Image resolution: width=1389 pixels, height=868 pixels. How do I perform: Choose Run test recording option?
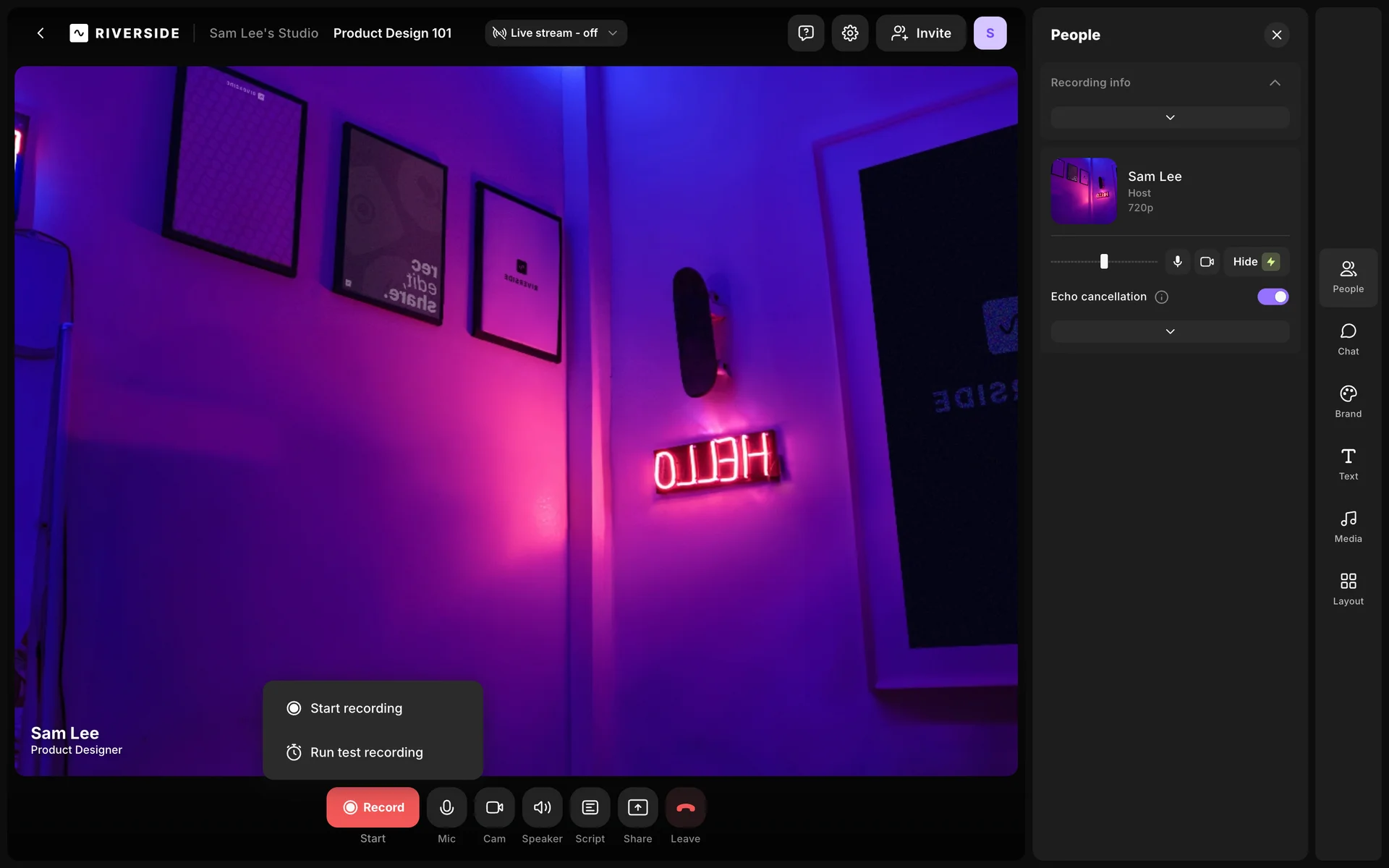click(x=365, y=752)
